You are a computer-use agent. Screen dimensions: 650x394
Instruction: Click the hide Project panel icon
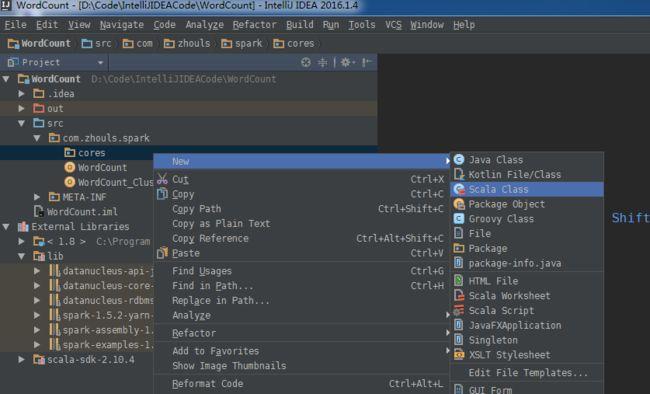point(366,62)
